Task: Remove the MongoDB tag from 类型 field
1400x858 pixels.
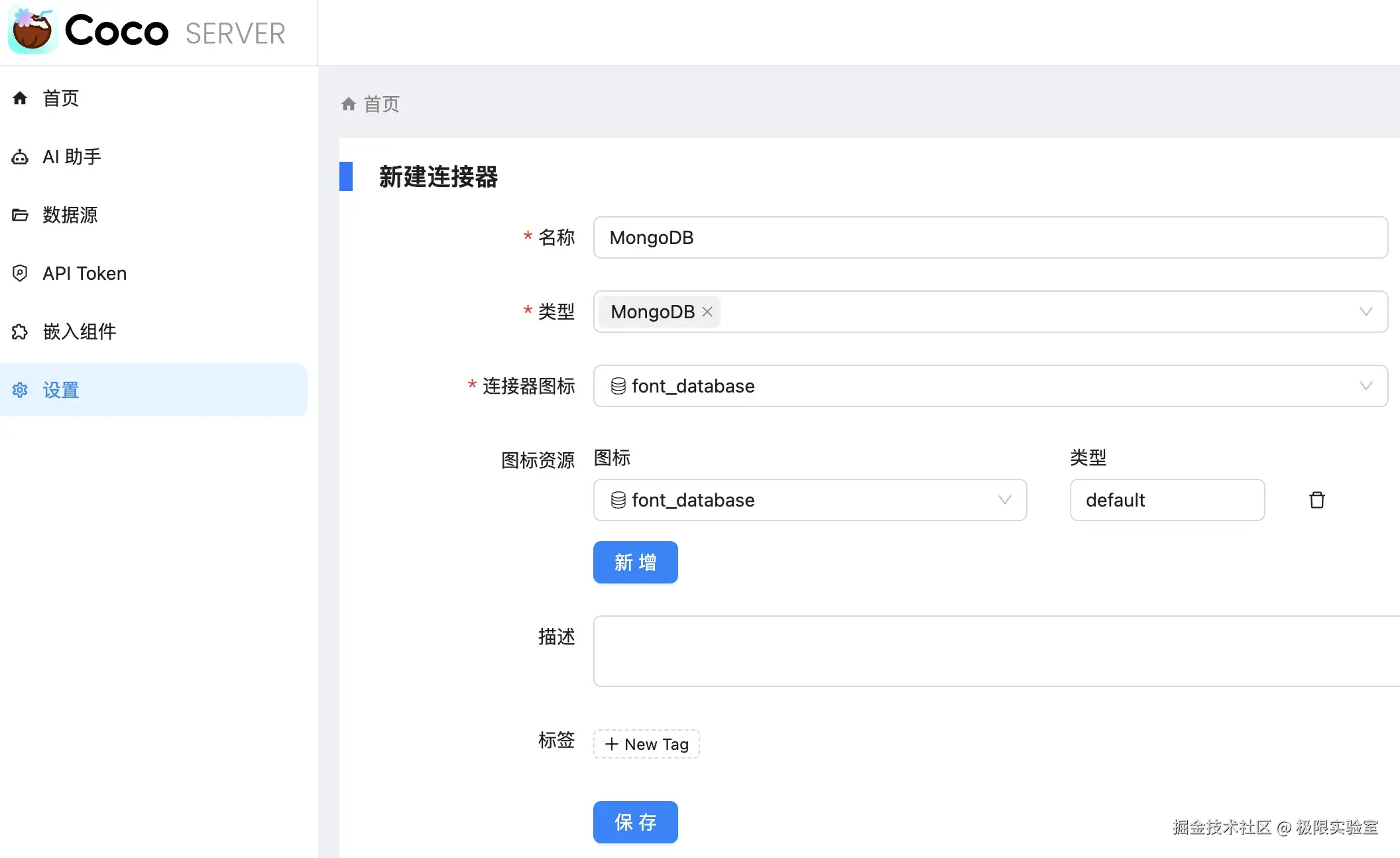Action: 707,312
